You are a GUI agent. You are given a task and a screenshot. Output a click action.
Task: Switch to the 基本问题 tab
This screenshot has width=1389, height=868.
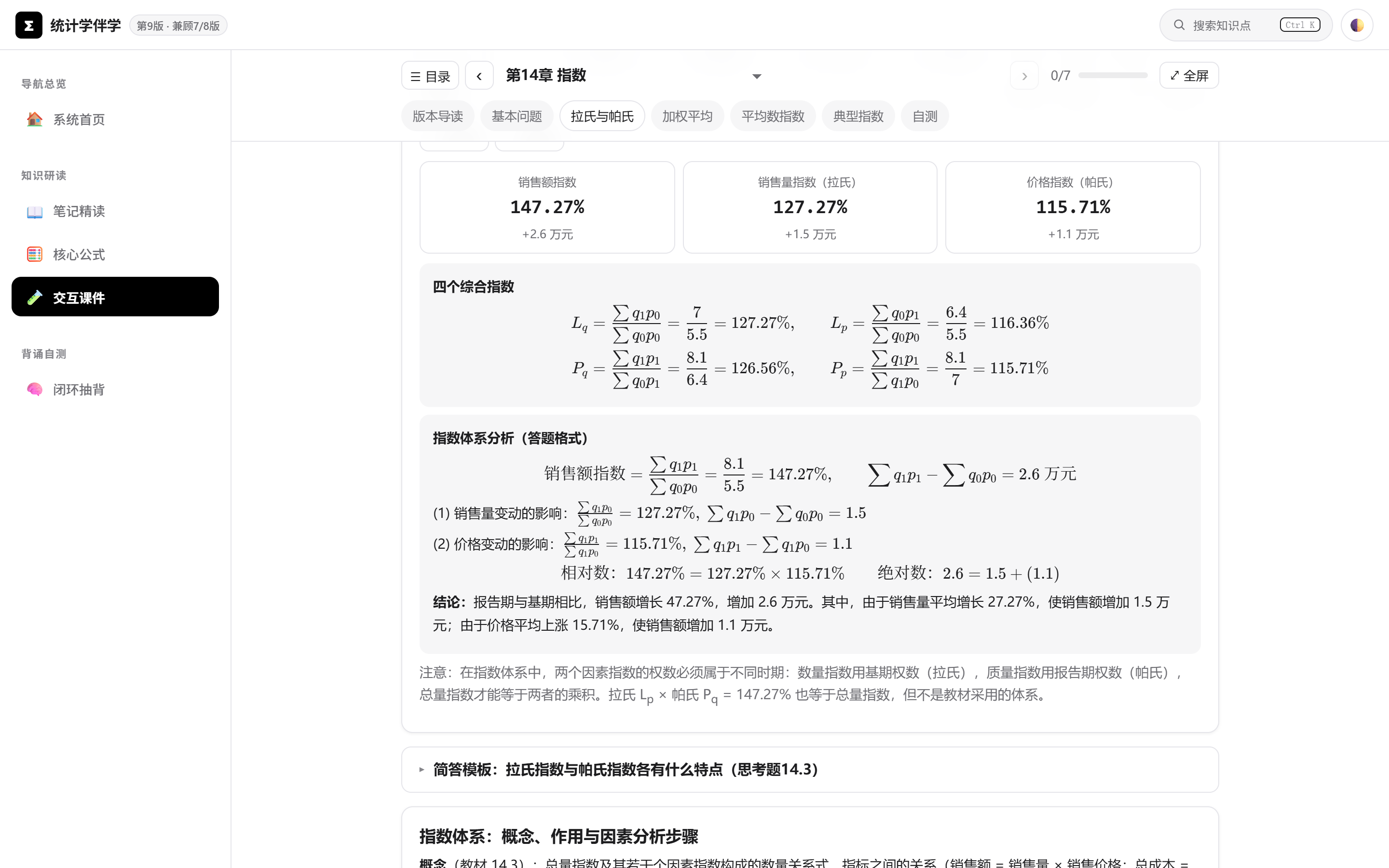517,116
